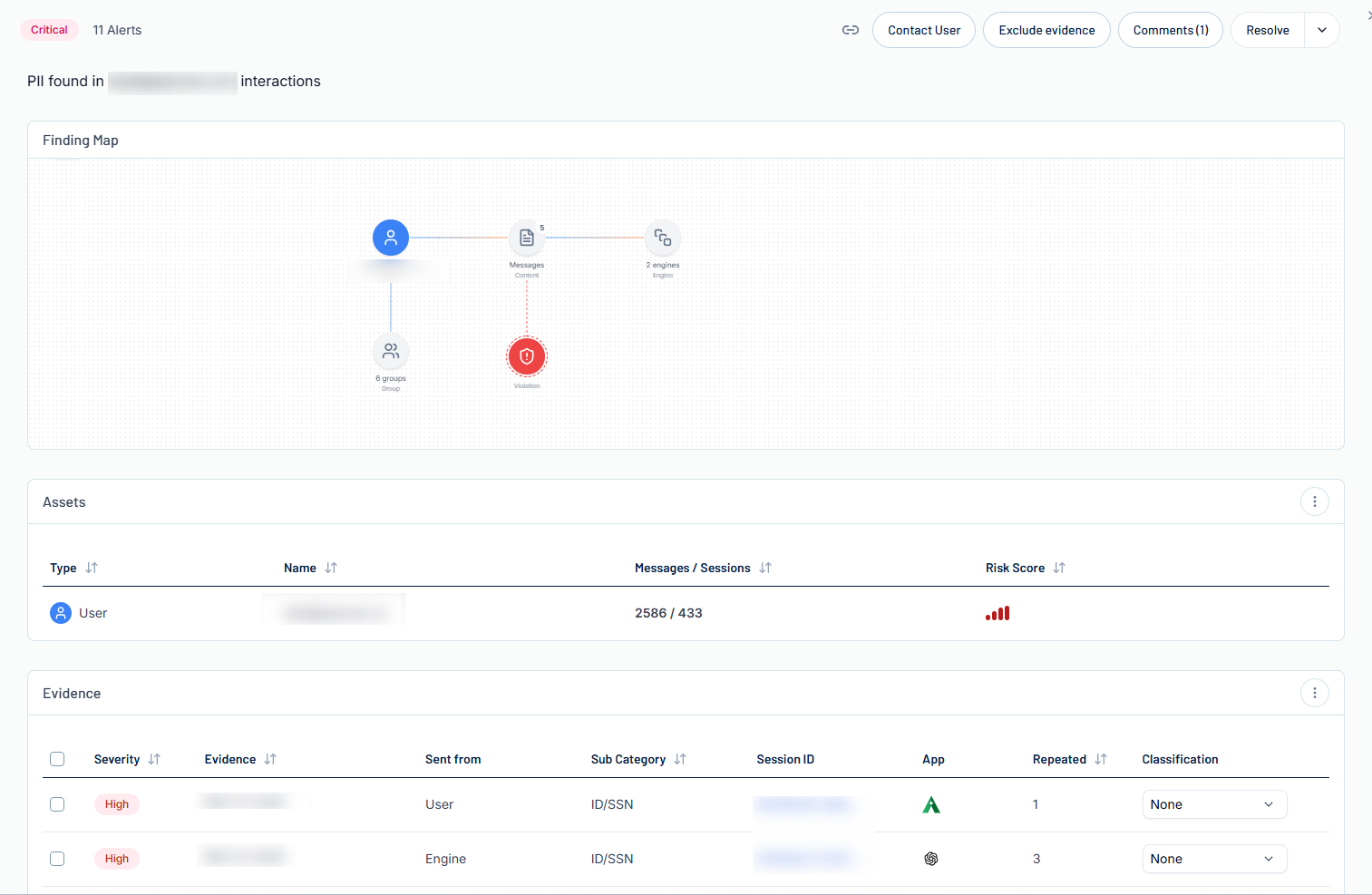
Task: Select the red Violation shield node
Action: pos(527,356)
